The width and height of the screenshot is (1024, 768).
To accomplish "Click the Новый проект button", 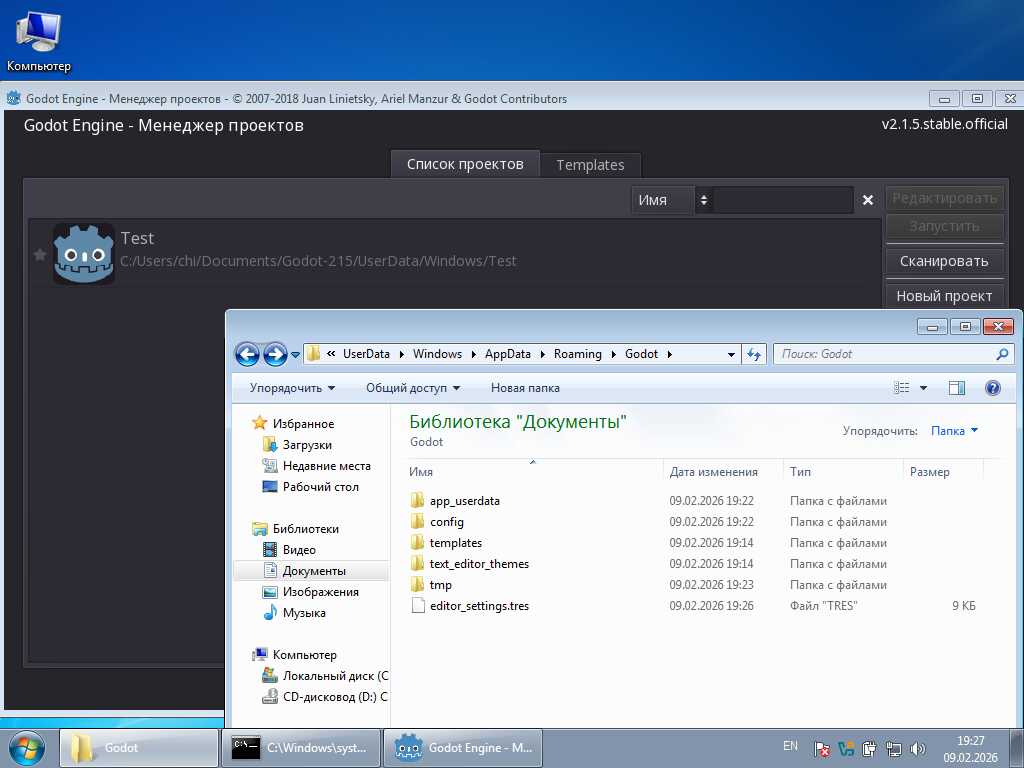I will click(x=943, y=296).
